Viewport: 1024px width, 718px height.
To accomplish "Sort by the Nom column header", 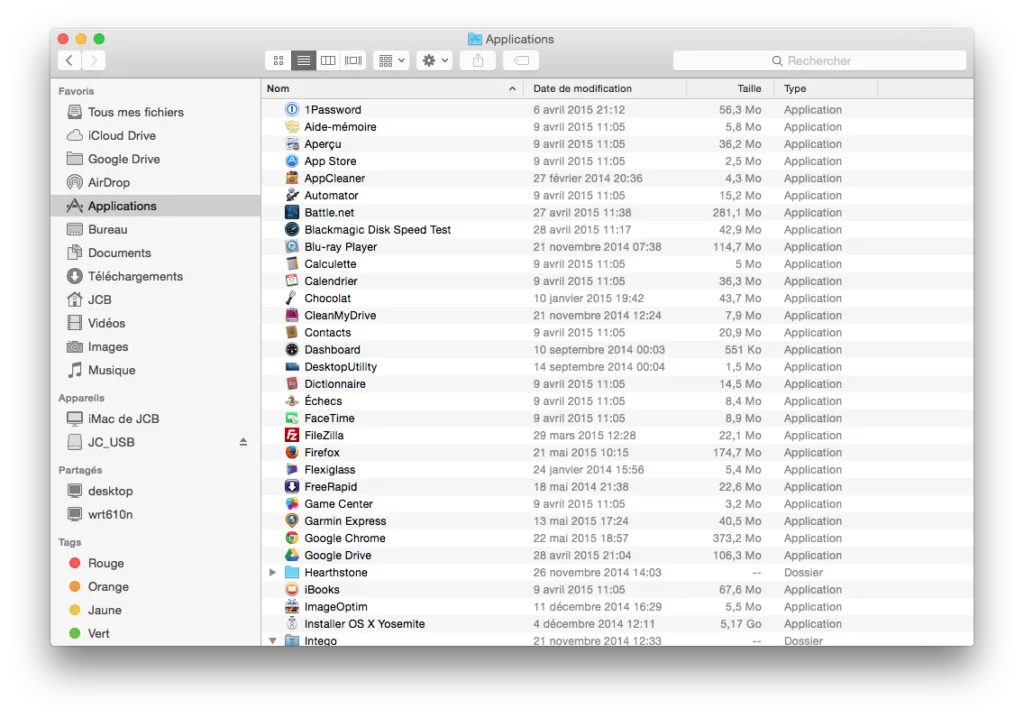I will tap(392, 88).
